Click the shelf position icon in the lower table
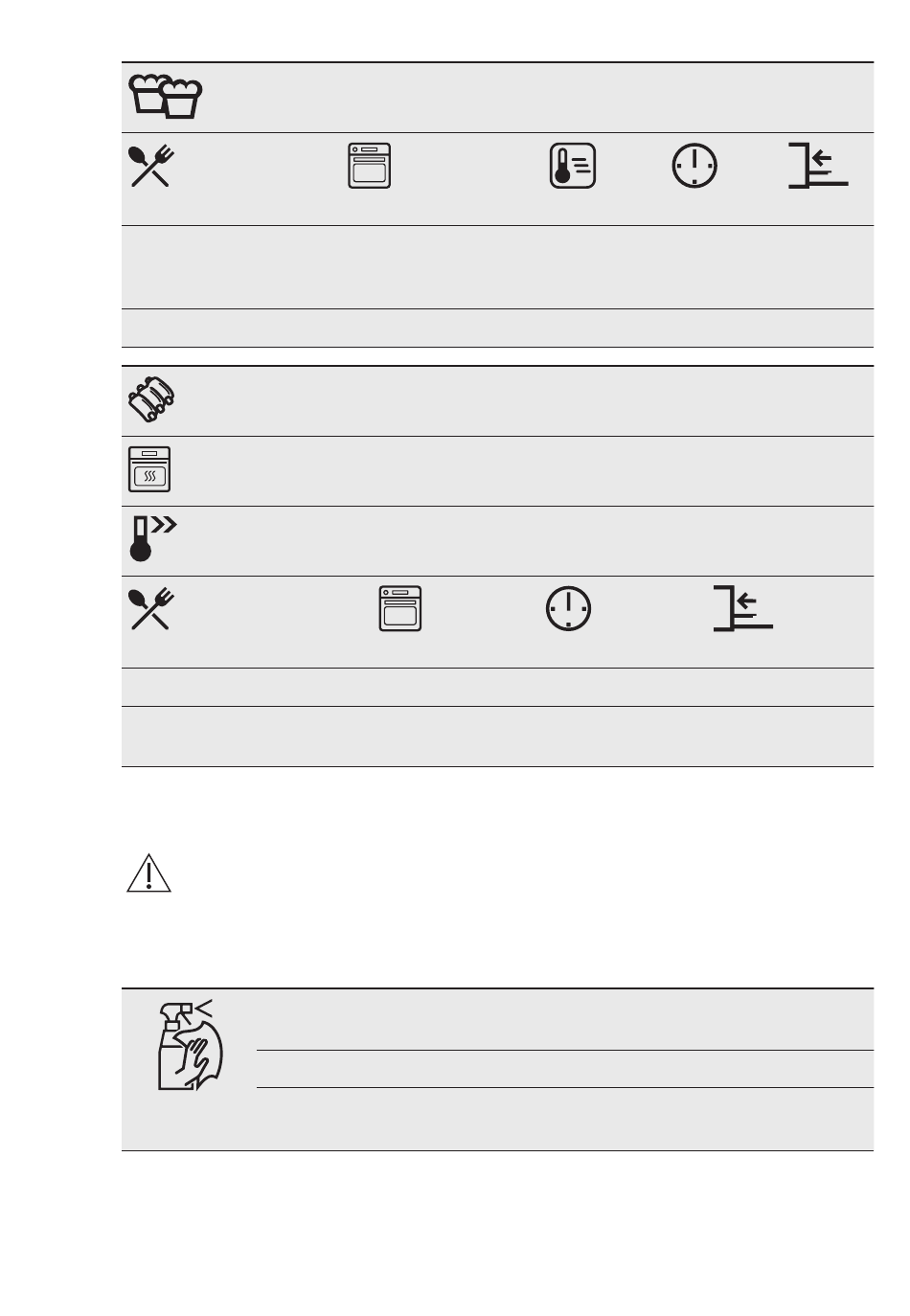Image resolution: width=910 pixels, height=1316 pixels. 743,608
